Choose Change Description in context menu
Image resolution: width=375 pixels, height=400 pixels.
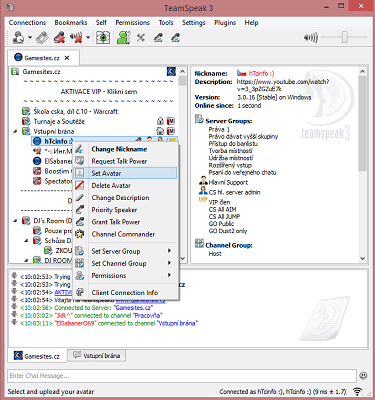pyautogui.click(x=126, y=198)
